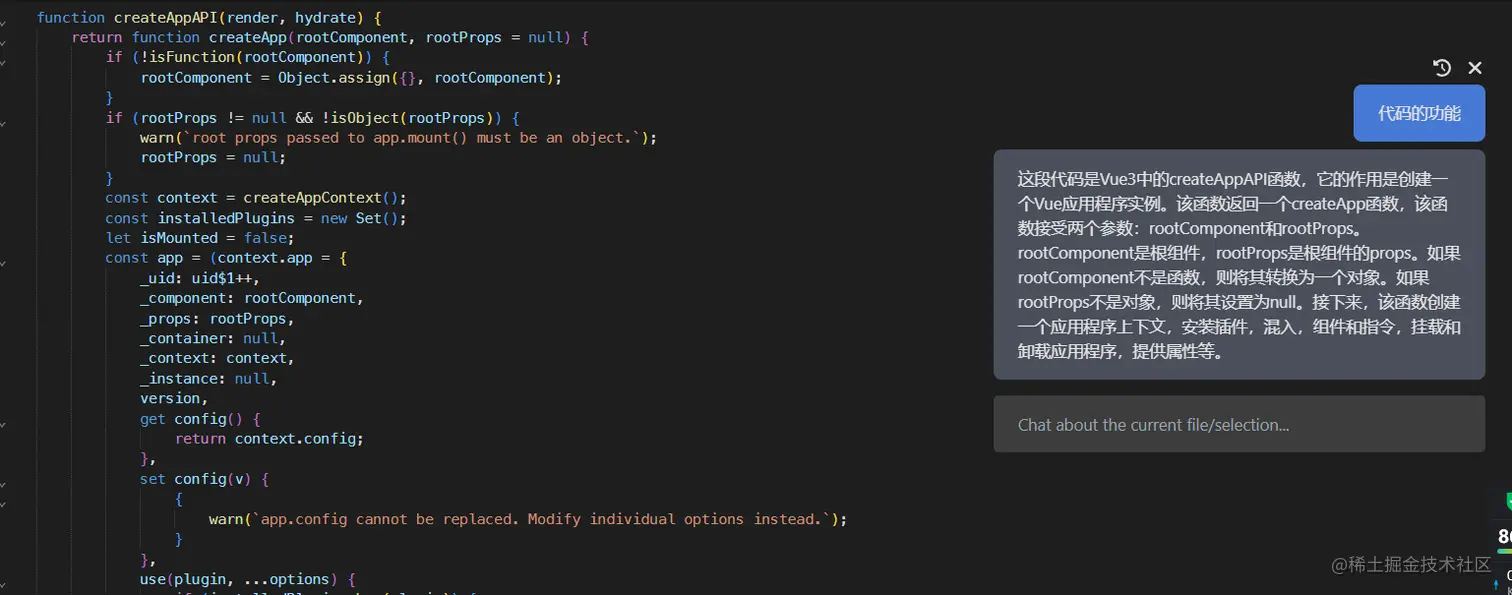Open the chat history clock icon
The height and width of the screenshot is (595, 1512).
coord(1441,68)
